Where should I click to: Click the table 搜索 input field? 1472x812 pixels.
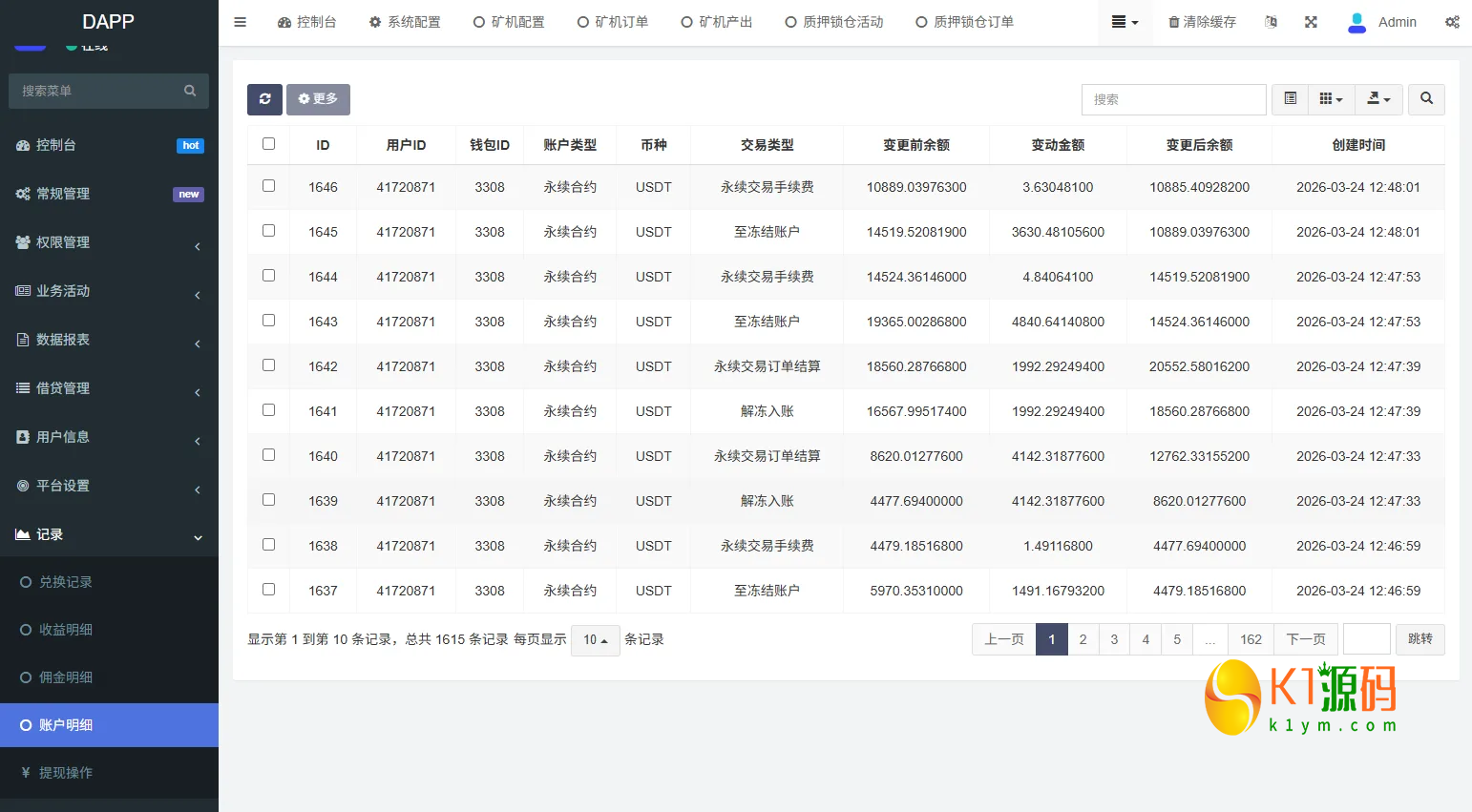[1173, 99]
